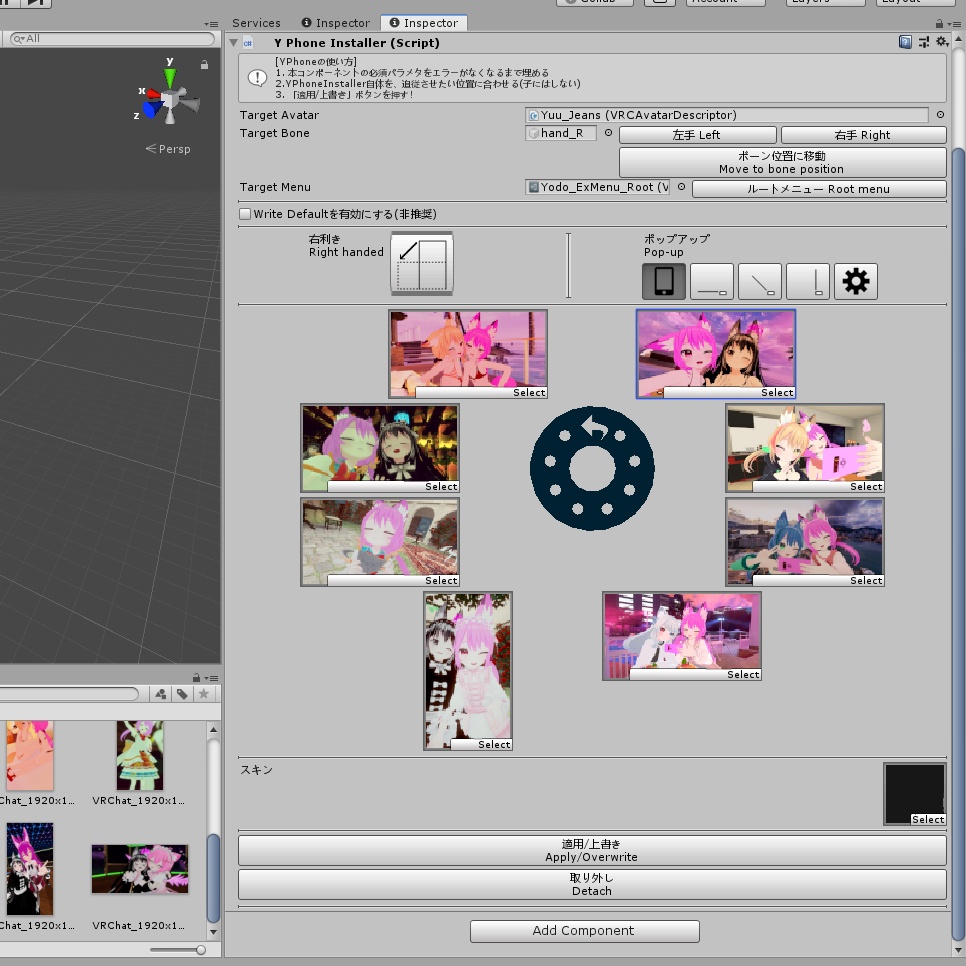Switch to the first, inactive Inspector tab

click(336, 23)
